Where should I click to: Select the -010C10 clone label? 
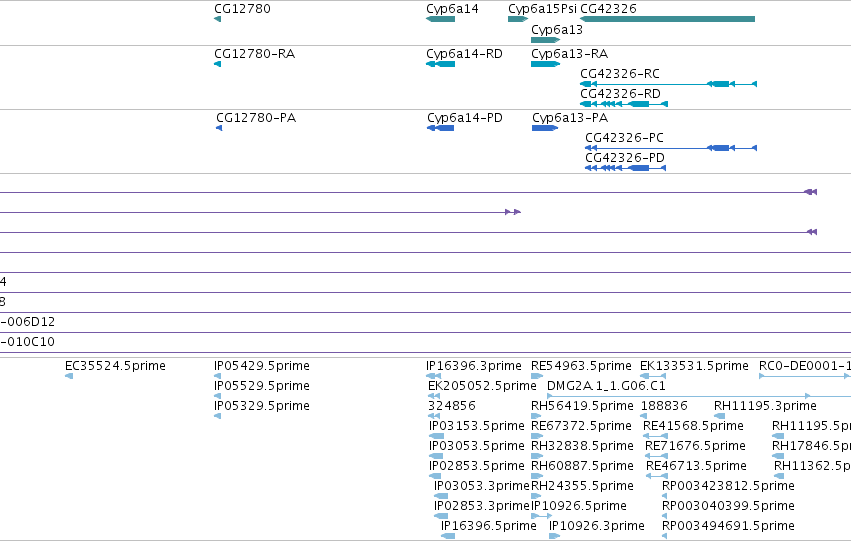click(x=28, y=342)
